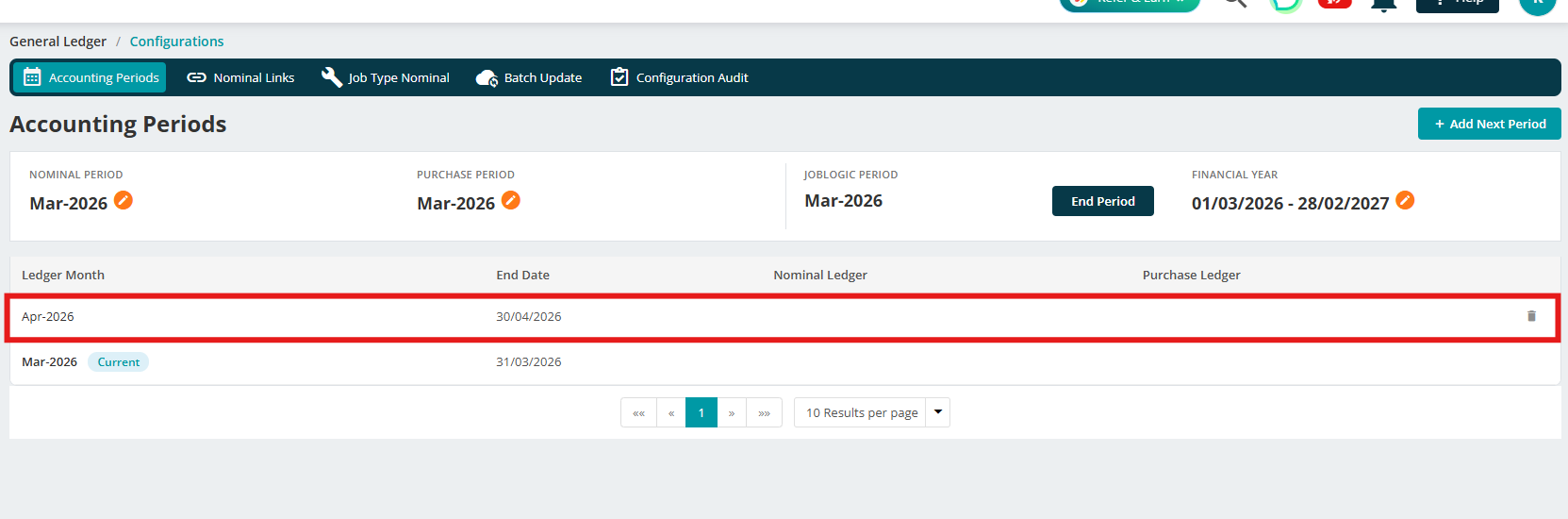Go to first page of results
Viewport: 1568px width, 519px height.
point(638,412)
